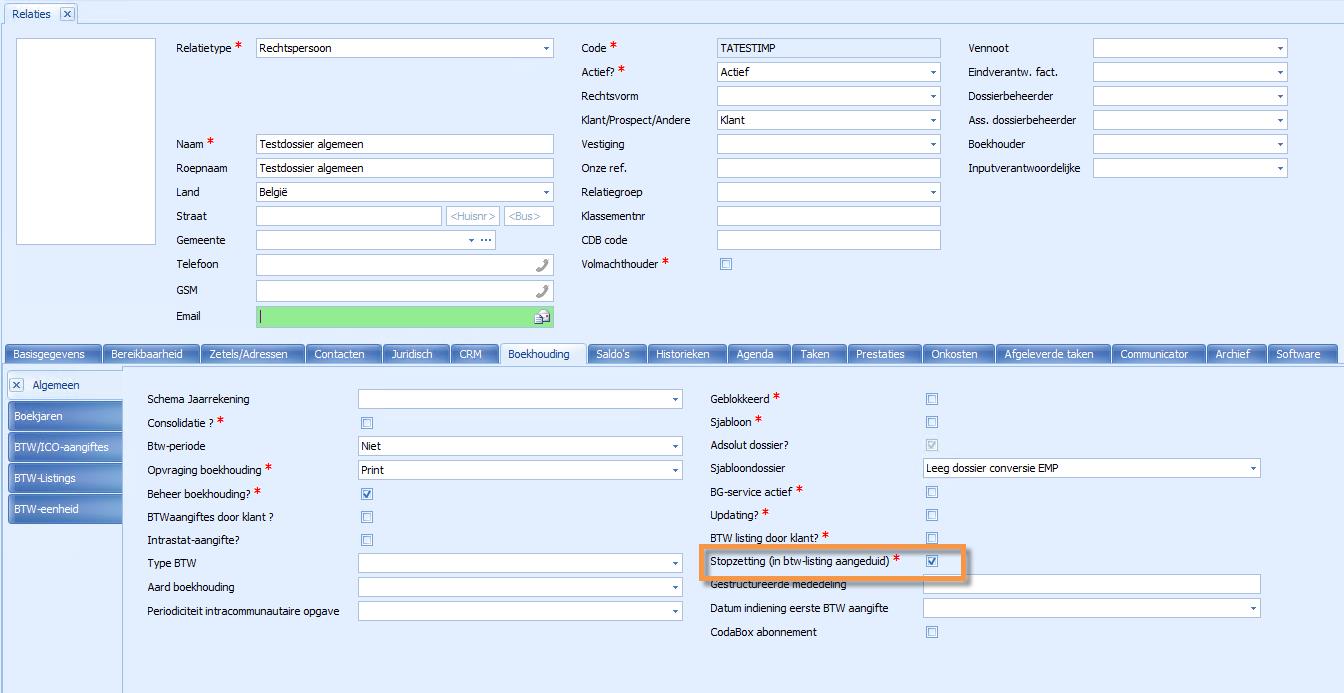Click the Straat input field
Viewport: 1344px width, 693px height.
(x=348, y=216)
